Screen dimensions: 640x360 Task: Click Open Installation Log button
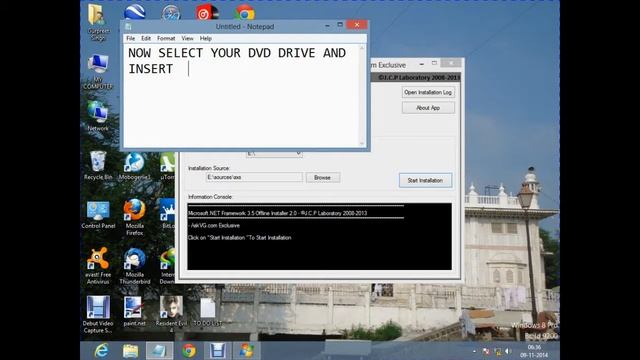tap(428, 92)
